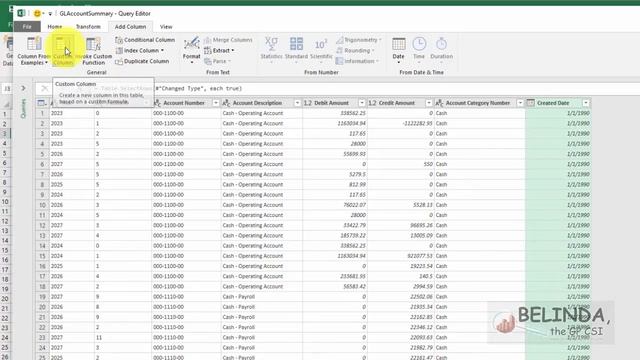This screenshot has width=640, height=360.
Task: Click Credit Amount decimal type icon
Action: point(372,103)
